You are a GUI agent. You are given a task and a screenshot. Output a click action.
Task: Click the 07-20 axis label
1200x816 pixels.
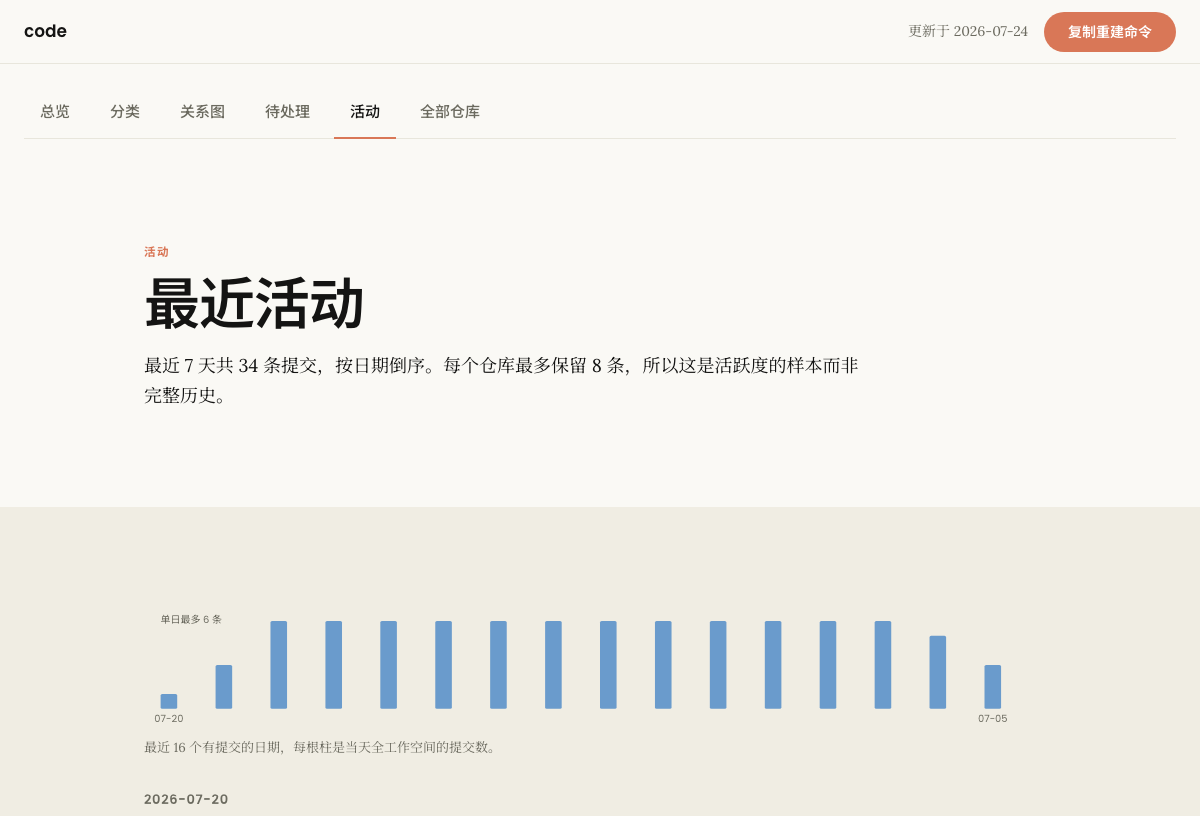(169, 718)
